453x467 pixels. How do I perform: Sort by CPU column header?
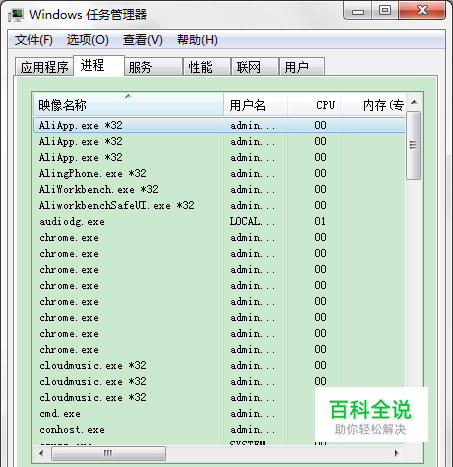(314, 105)
